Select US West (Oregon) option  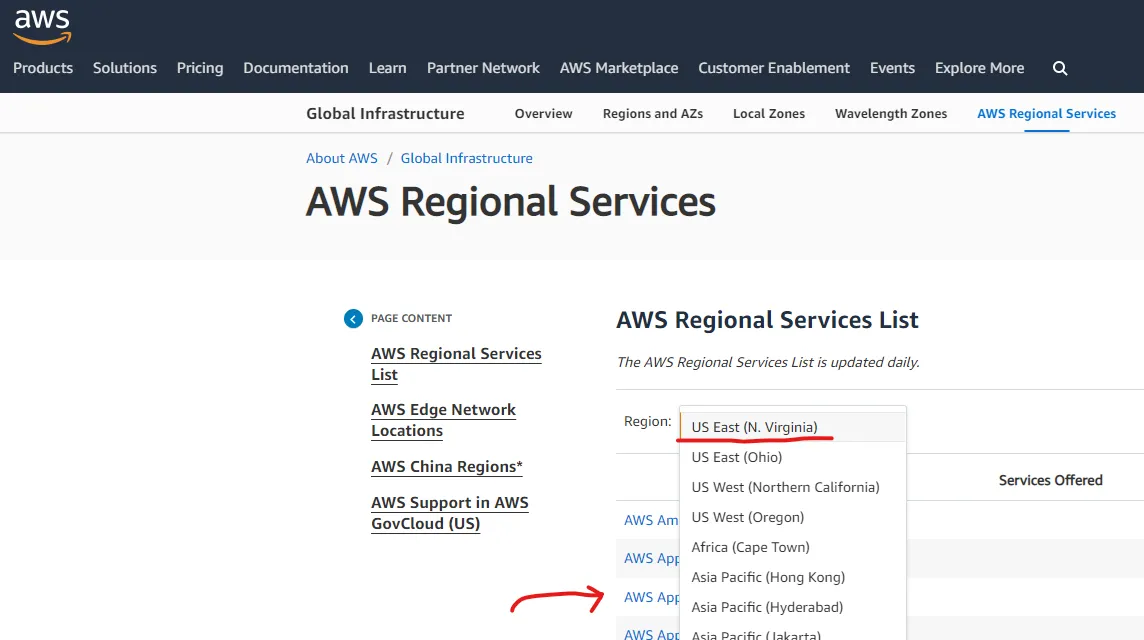pos(793,517)
